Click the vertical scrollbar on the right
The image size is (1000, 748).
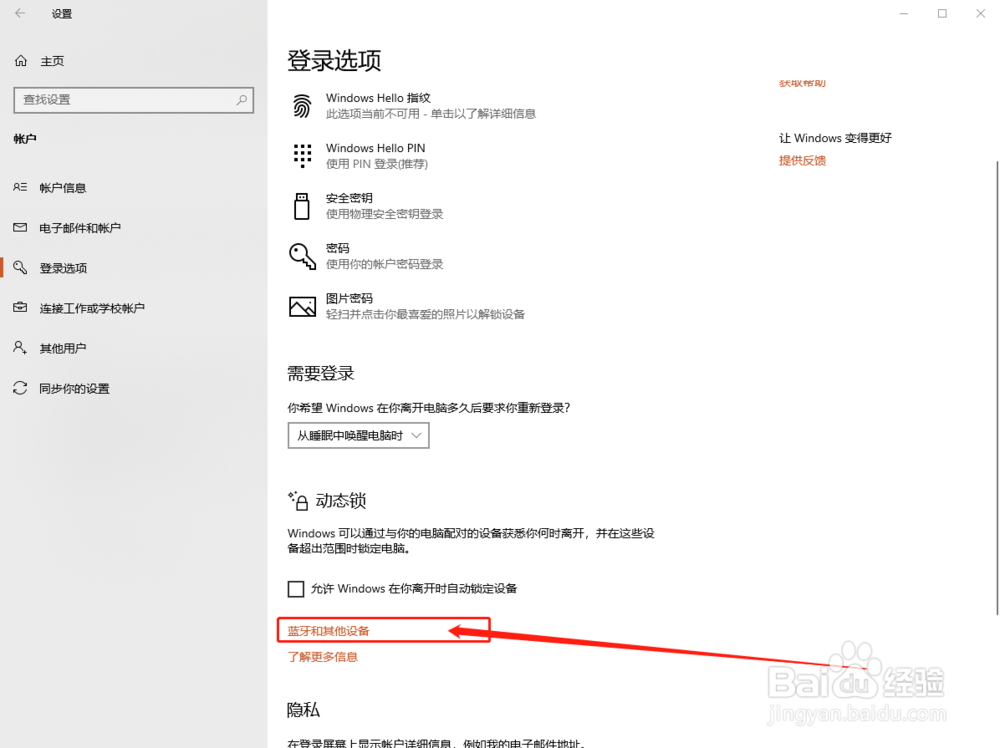(x=997, y=388)
